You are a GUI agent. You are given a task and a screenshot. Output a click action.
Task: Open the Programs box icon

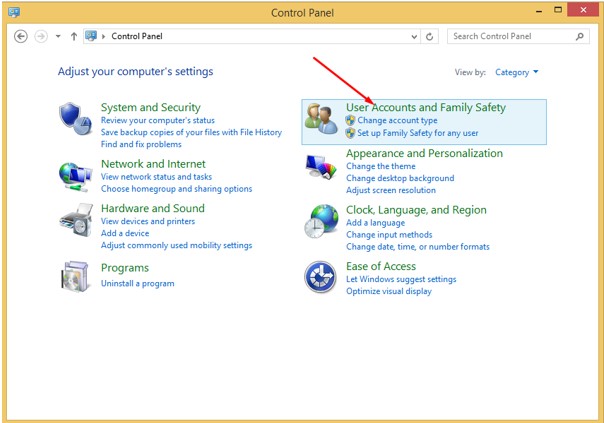pos(75,277)
